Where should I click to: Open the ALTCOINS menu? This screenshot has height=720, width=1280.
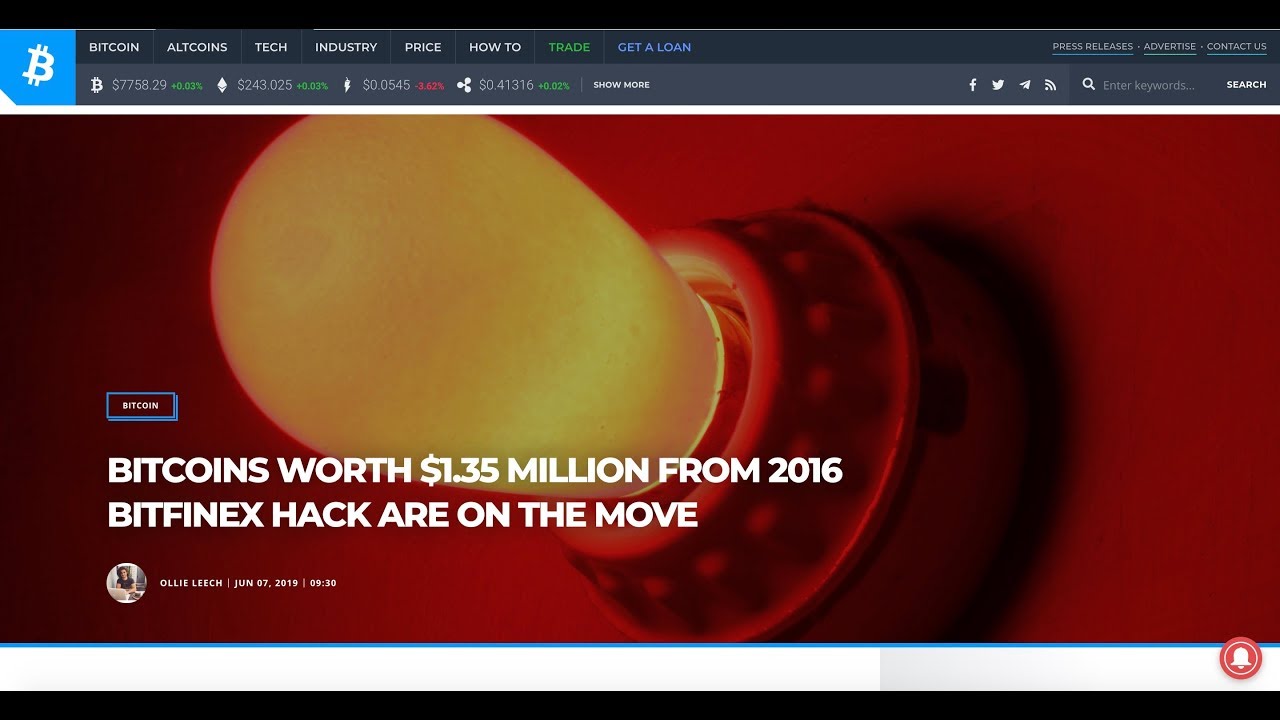coord(197,47)
